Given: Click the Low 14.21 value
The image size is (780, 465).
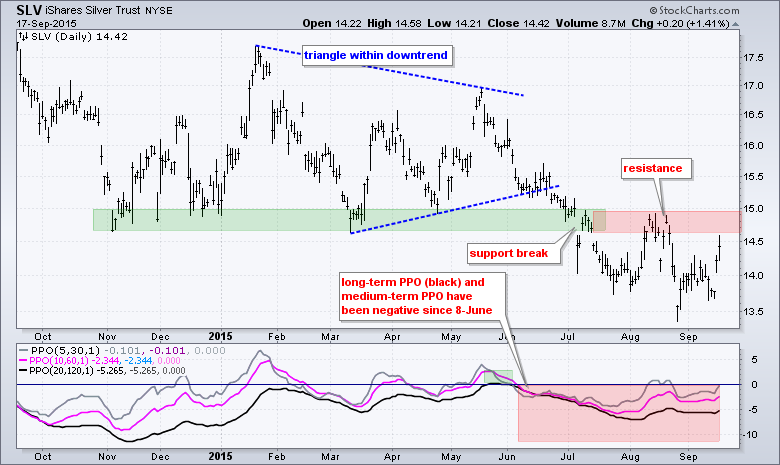Looking at the screenshot, I should (454, 23).
